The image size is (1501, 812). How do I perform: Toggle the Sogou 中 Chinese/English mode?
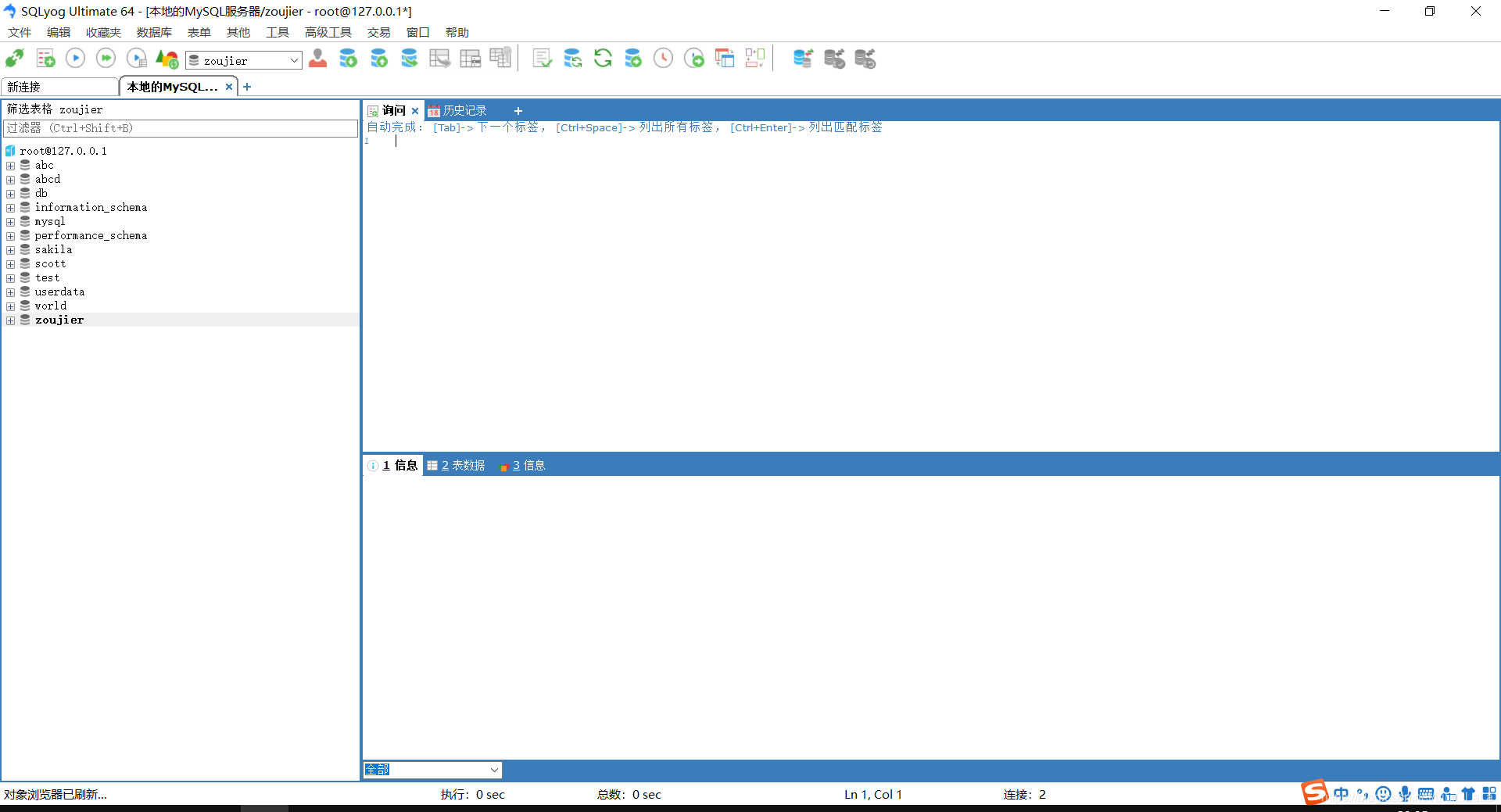pyautogui.click(x=1342, y=794)
